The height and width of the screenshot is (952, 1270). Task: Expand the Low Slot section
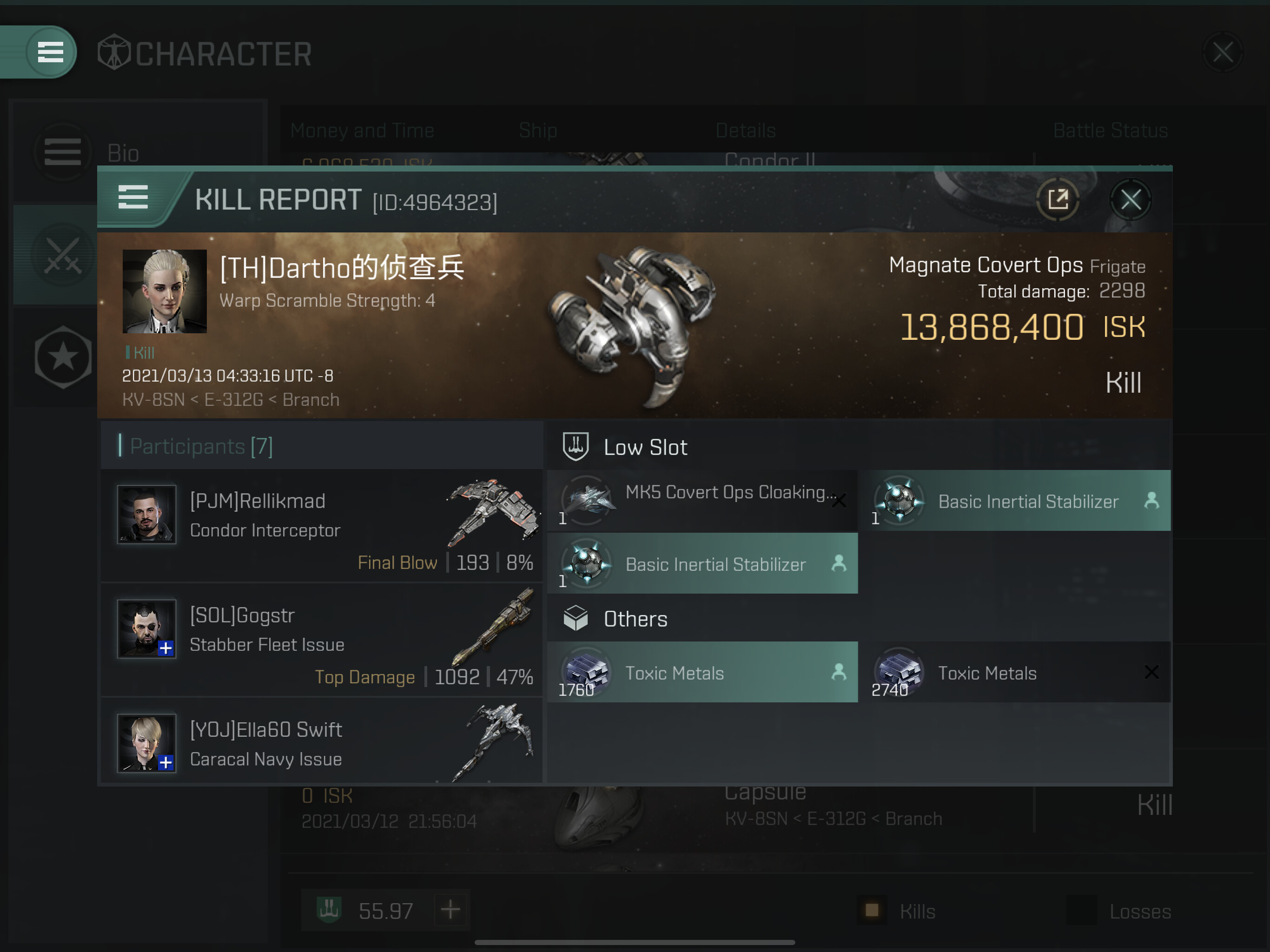(858, 447)
